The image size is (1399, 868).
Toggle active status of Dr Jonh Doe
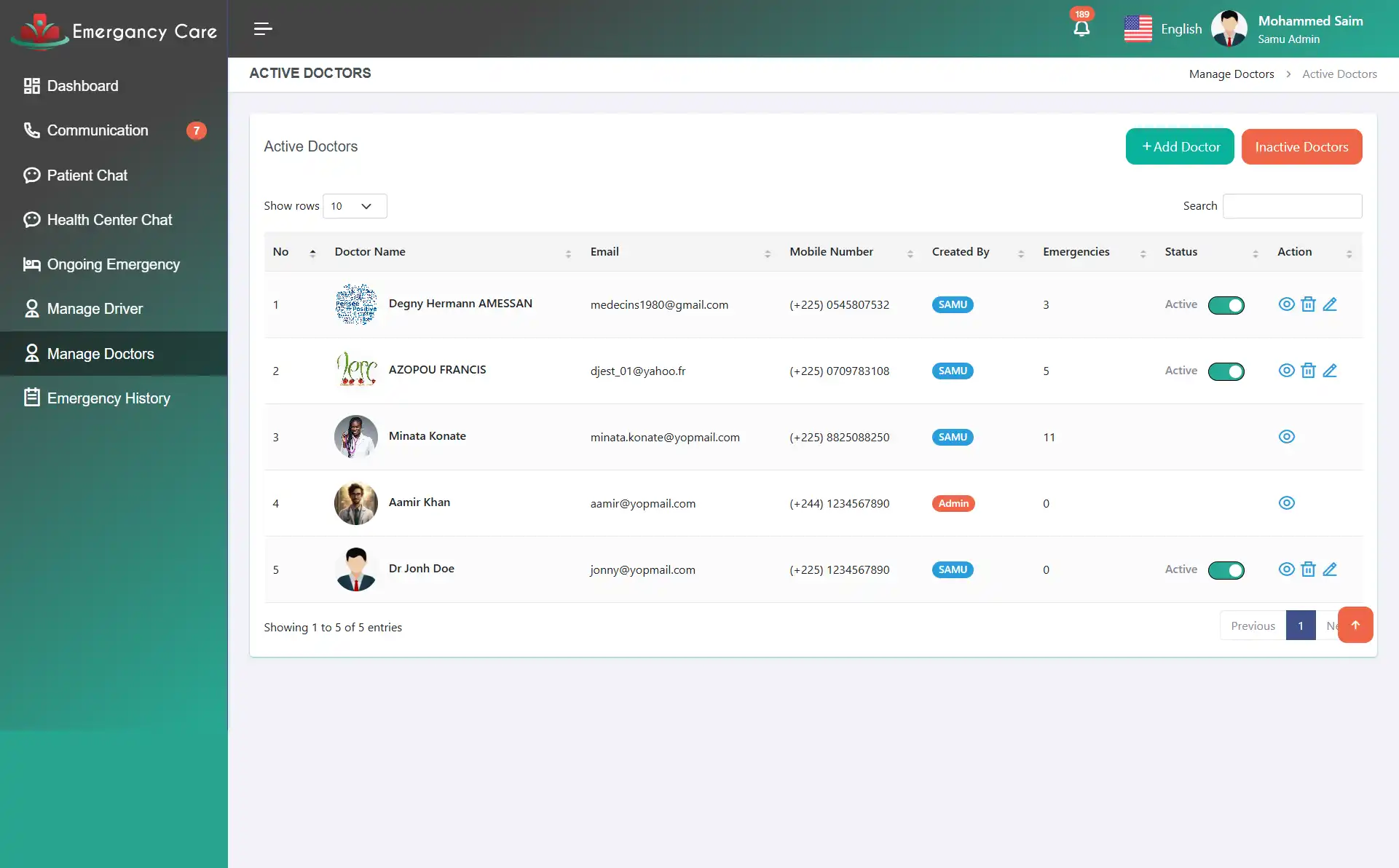pos(1226,570)
